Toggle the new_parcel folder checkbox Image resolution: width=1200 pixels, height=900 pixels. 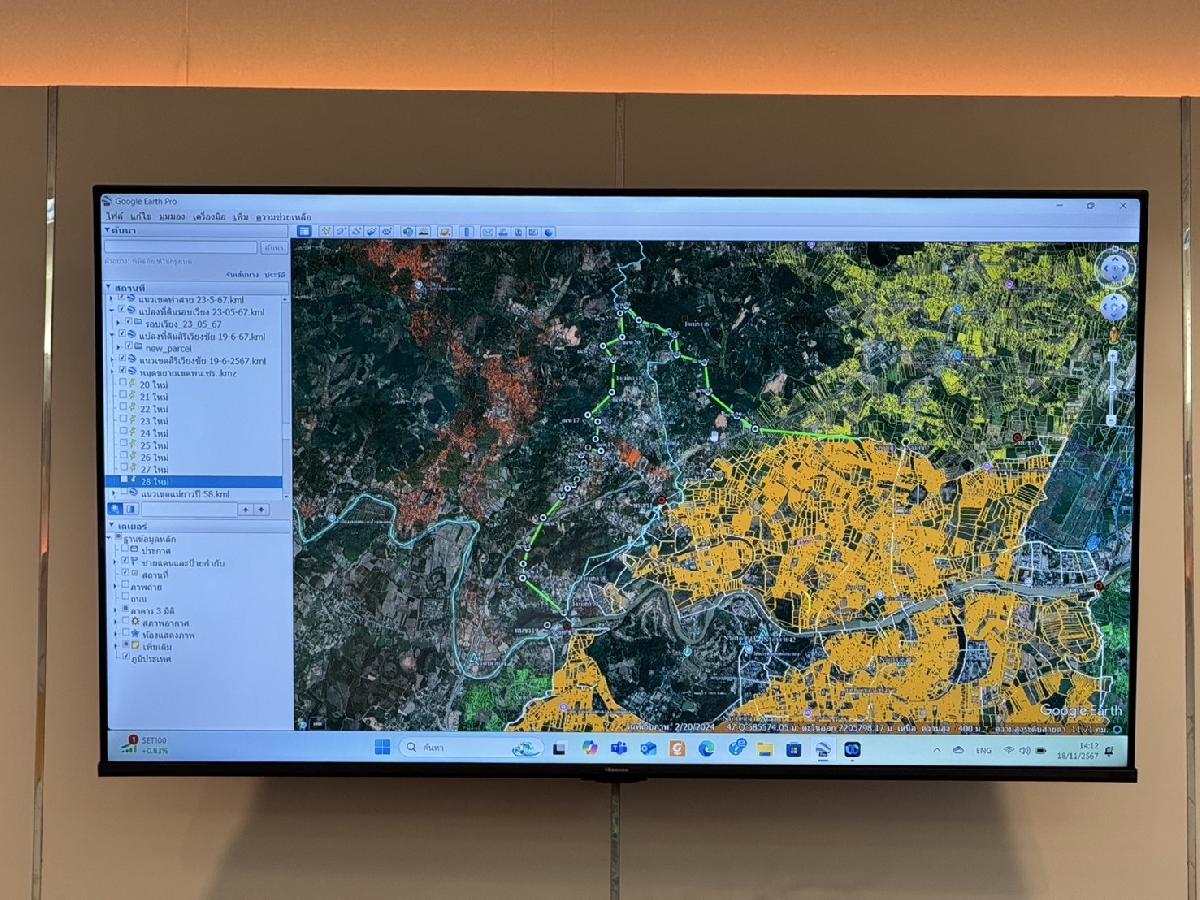click(x=130, y=347)
